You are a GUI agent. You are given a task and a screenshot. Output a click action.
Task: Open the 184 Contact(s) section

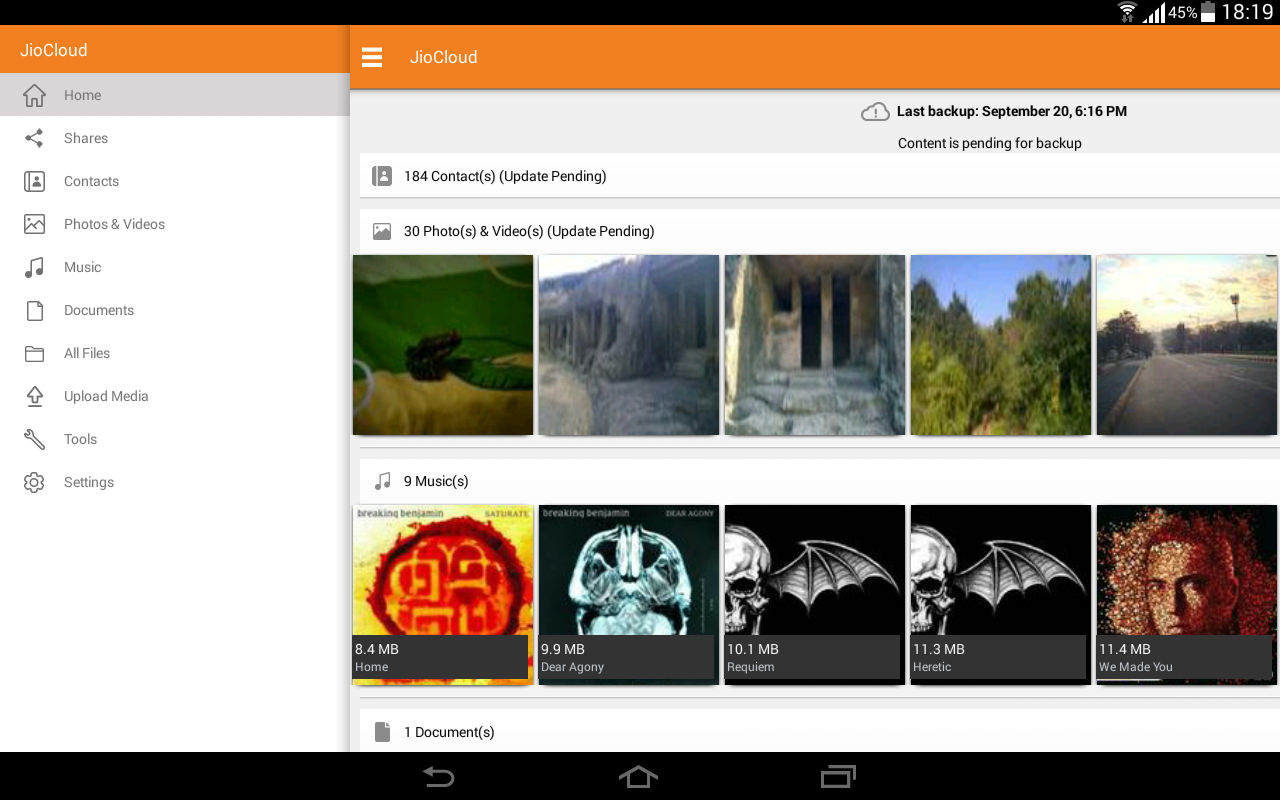point(820,176)
